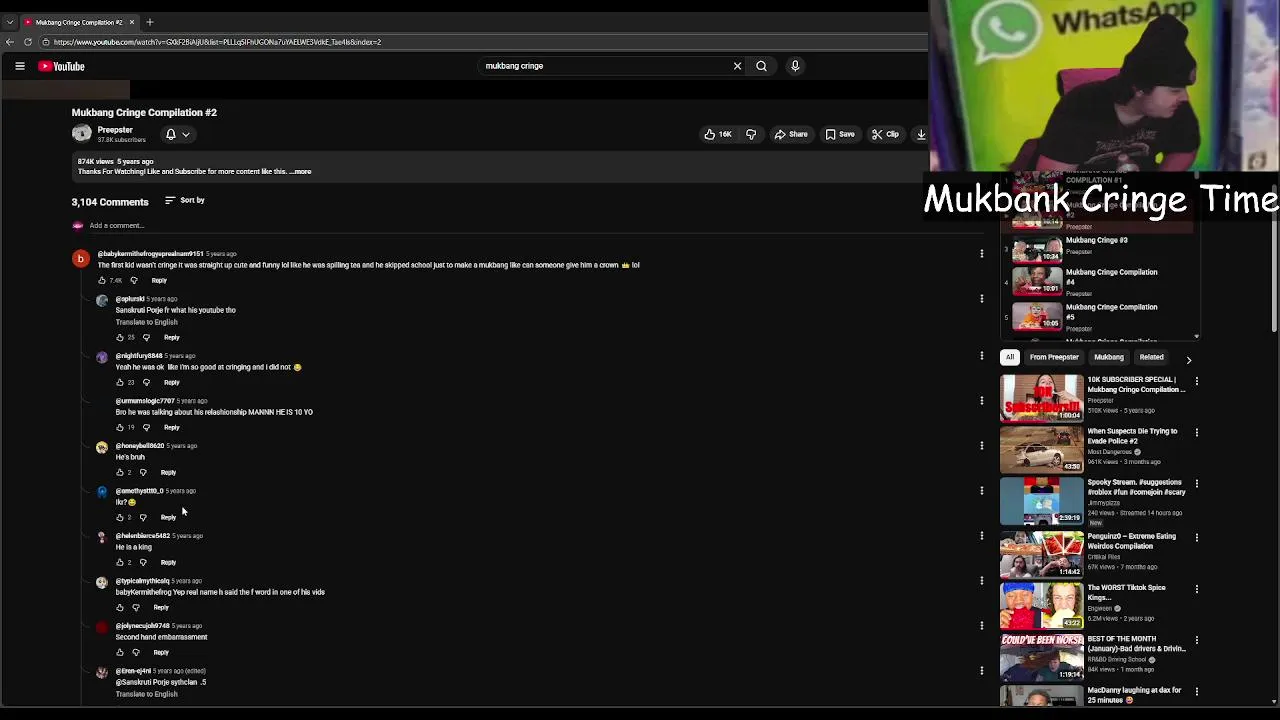The height and width of the screenshot is (720, 1280).
Task: Reply to the 'He is a king' comment
Action: point(168,563)
